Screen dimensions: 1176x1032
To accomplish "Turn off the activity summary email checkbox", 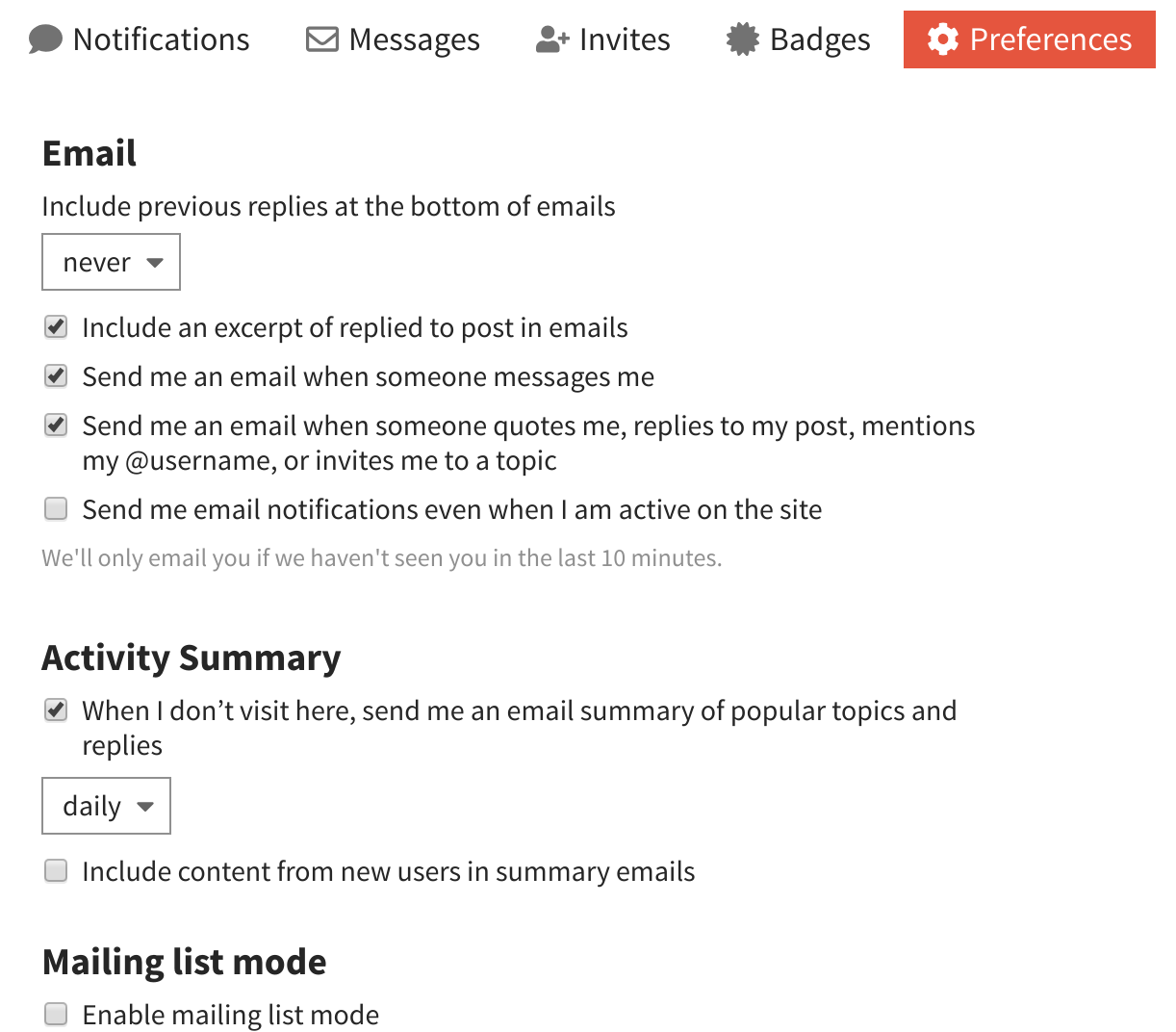I will [x=56, y=710].
